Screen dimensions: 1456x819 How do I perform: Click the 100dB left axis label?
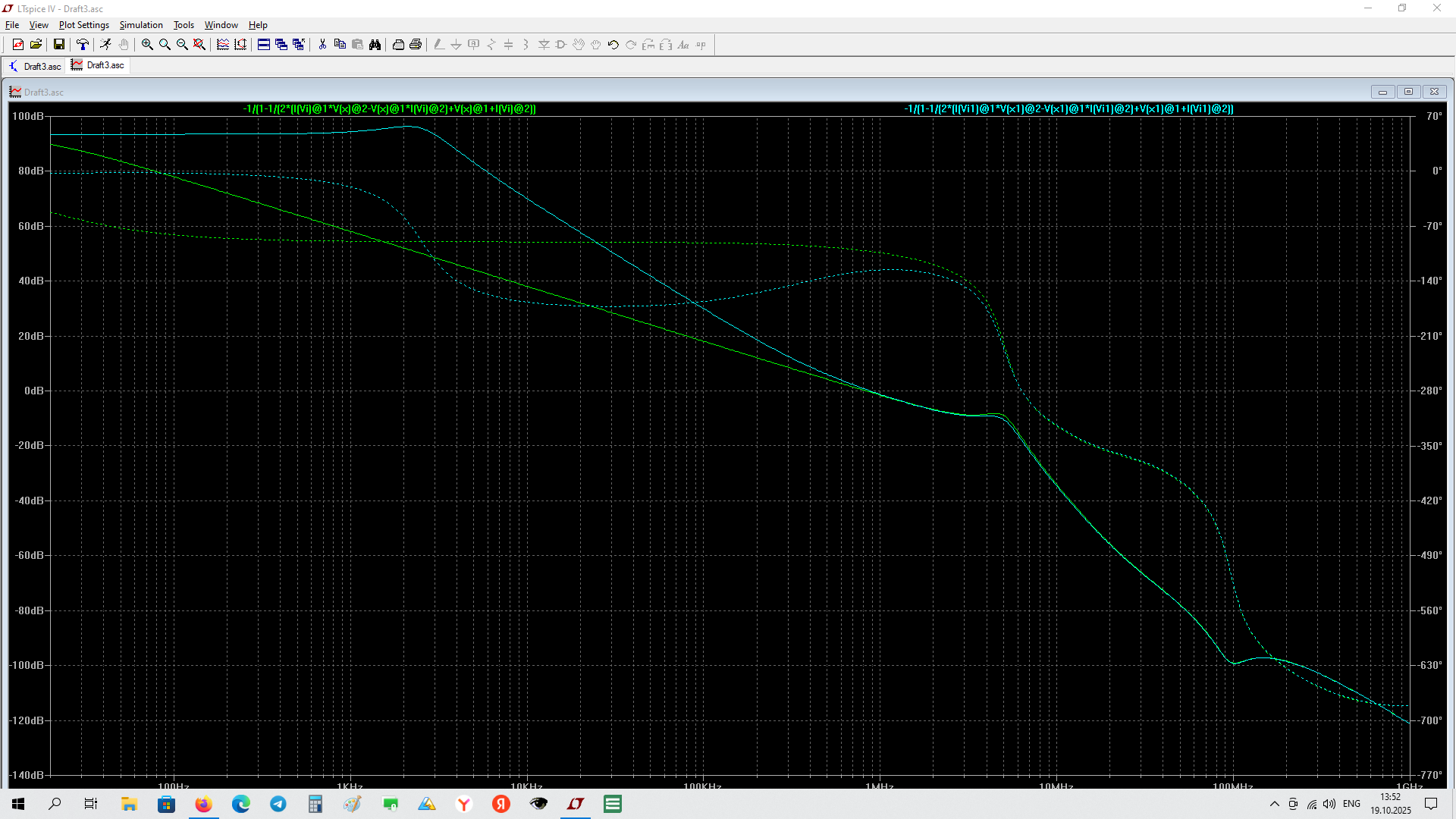(x=28, y=116)
